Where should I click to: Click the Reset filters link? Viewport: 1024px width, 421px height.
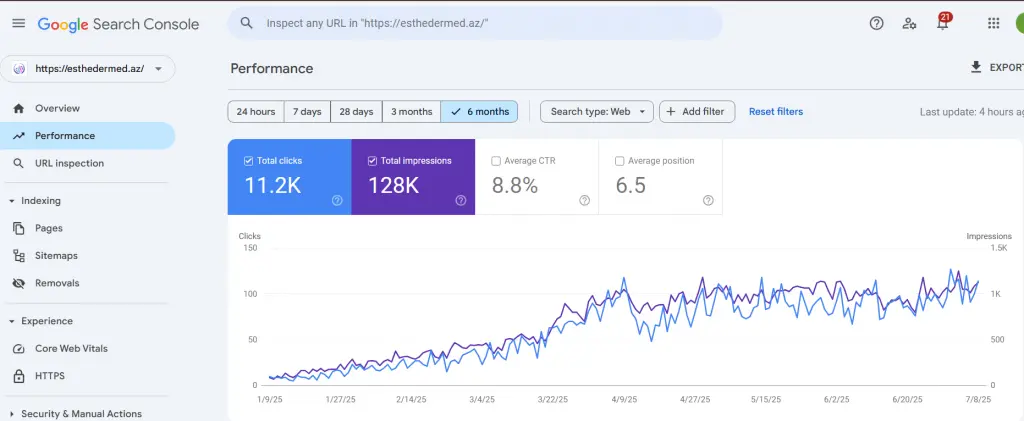(776, 112)
